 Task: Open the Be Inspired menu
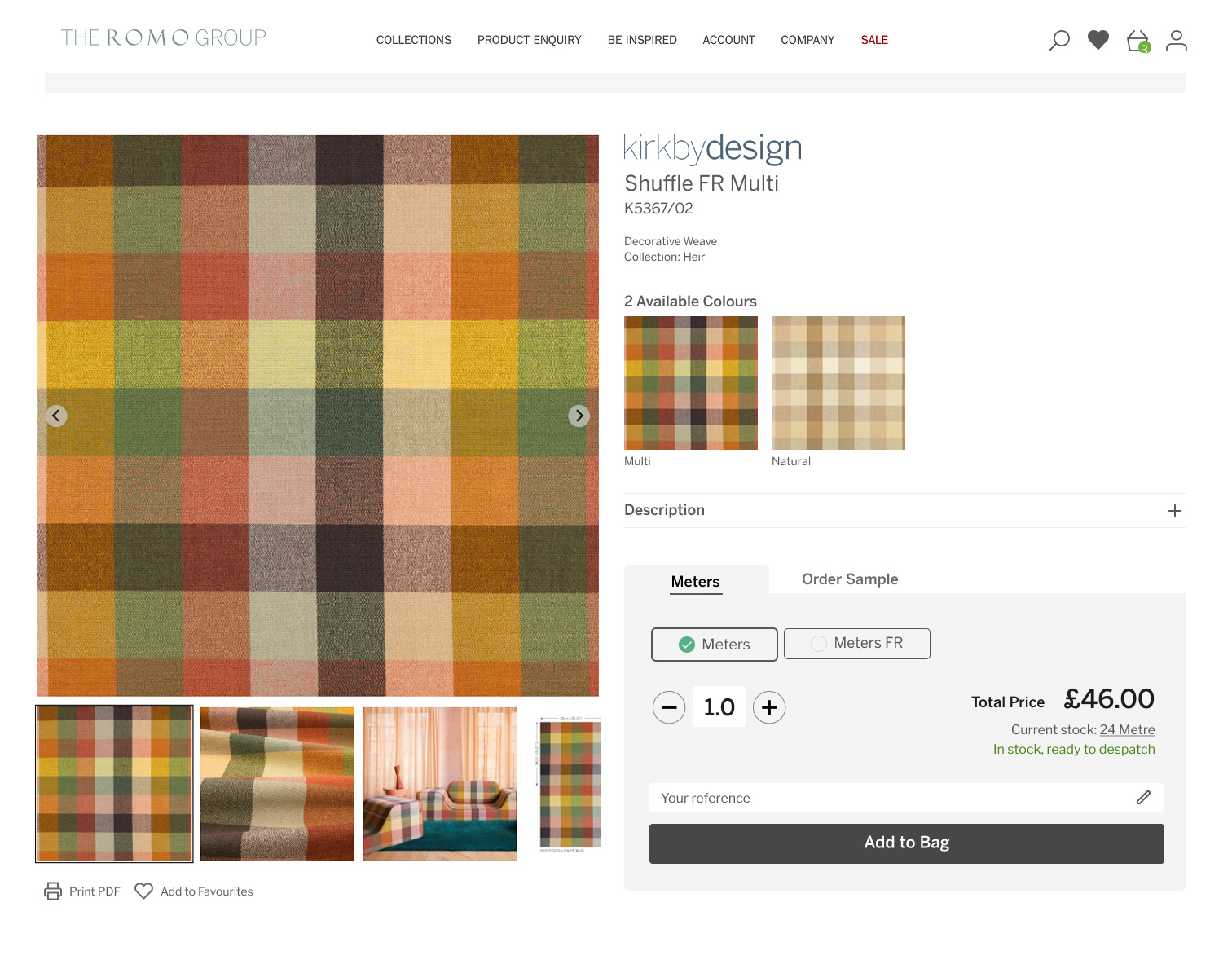[x=642, y=40]
